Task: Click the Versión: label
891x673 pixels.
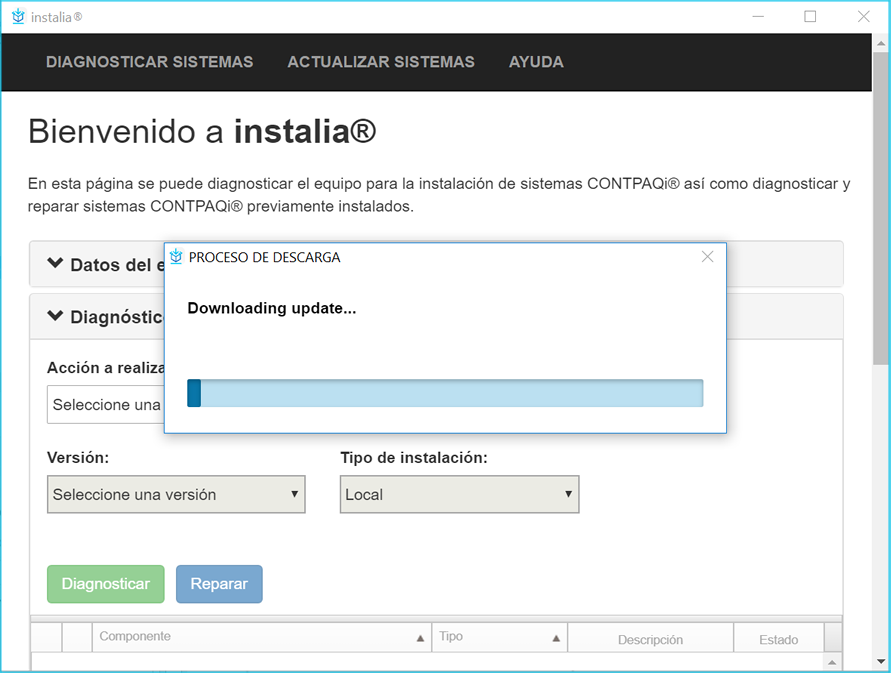Action: coord(78,458)
